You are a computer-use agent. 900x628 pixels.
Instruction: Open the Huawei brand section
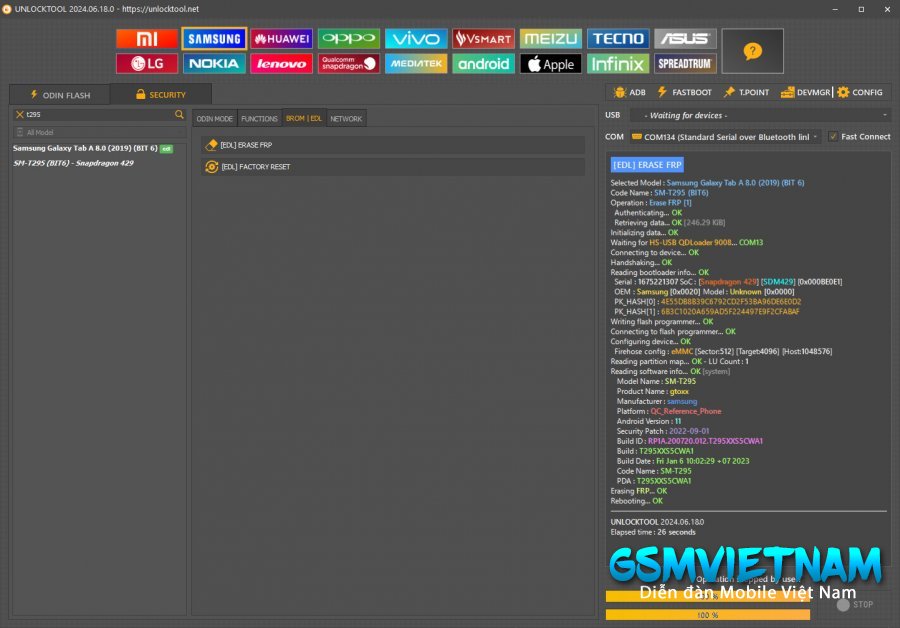click(x=281, y=38)
